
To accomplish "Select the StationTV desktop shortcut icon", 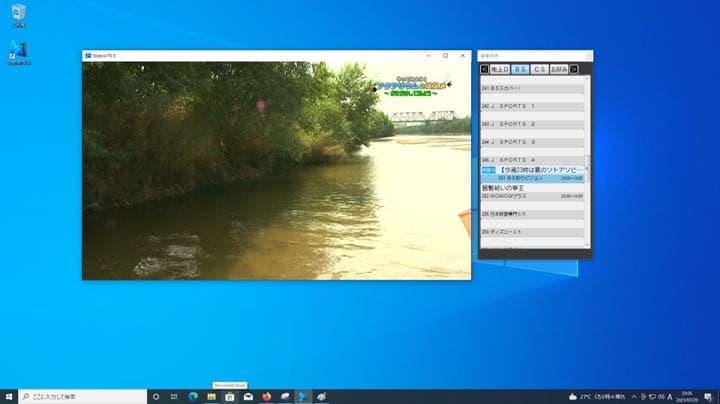I will [19, 53].
